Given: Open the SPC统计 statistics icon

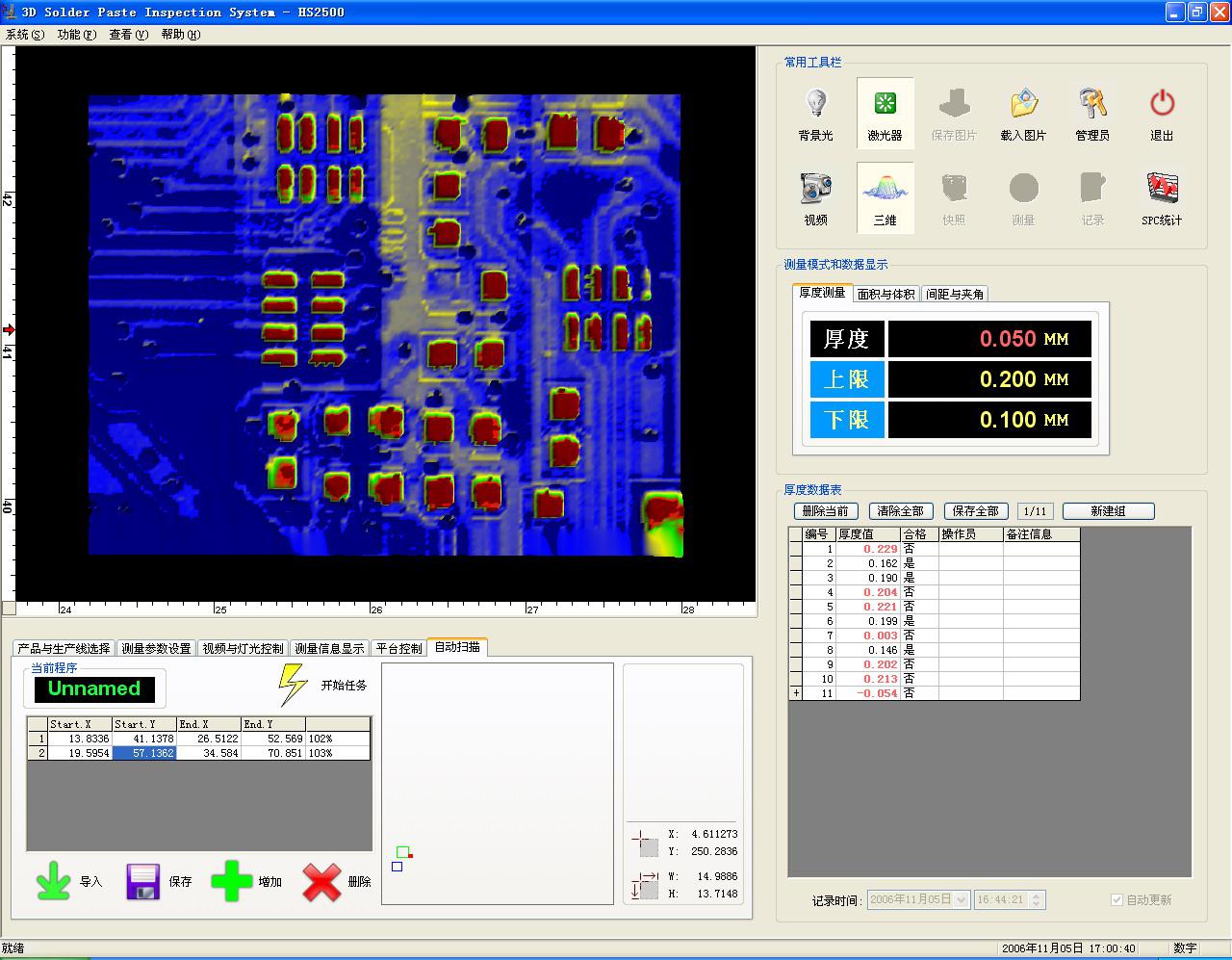Looking at the screenshot, I should pos(1162,189).
